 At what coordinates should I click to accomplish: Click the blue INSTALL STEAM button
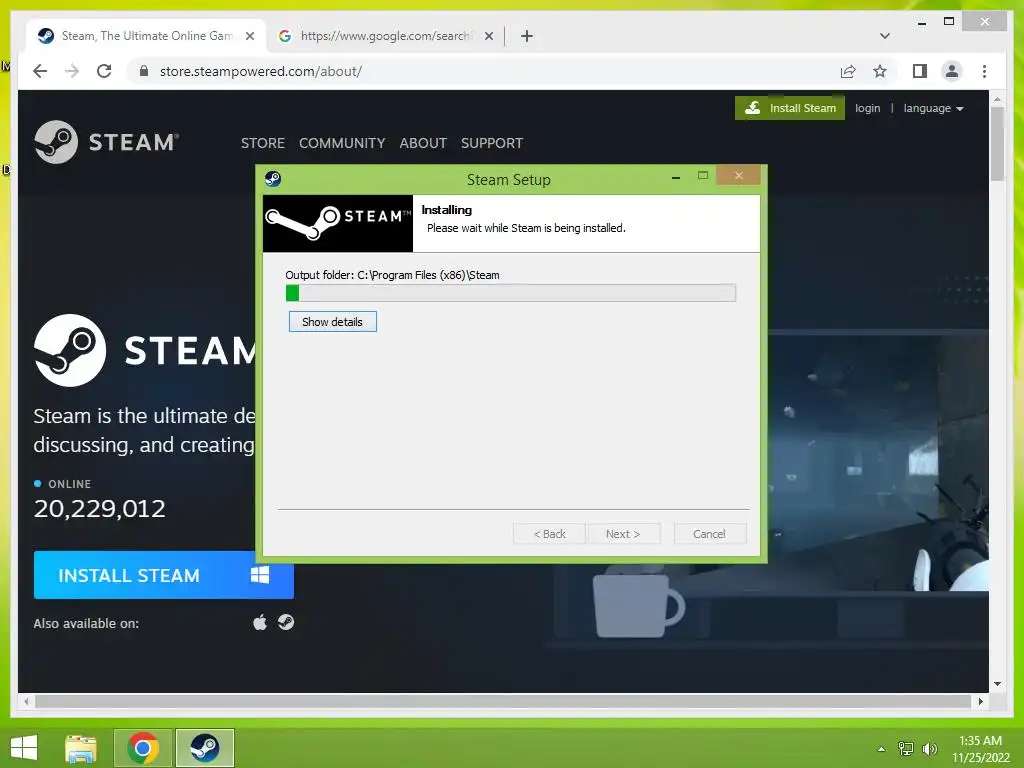coord(163,575)
